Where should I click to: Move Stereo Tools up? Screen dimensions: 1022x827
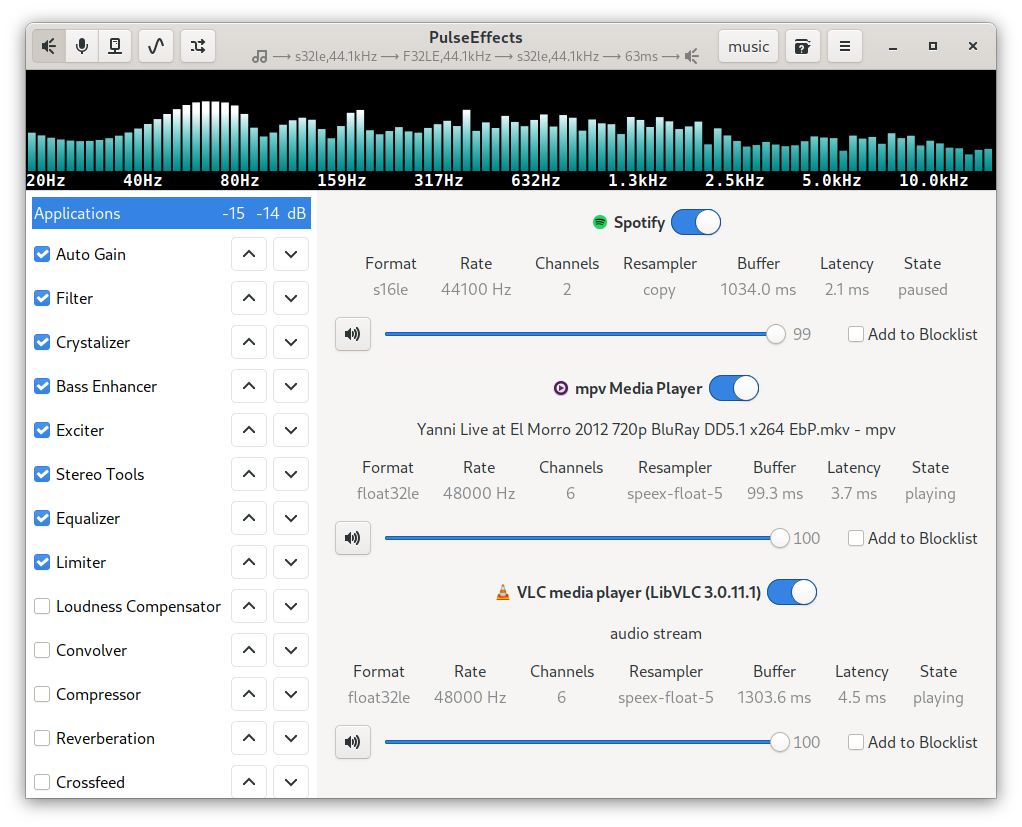click(249, 474)
